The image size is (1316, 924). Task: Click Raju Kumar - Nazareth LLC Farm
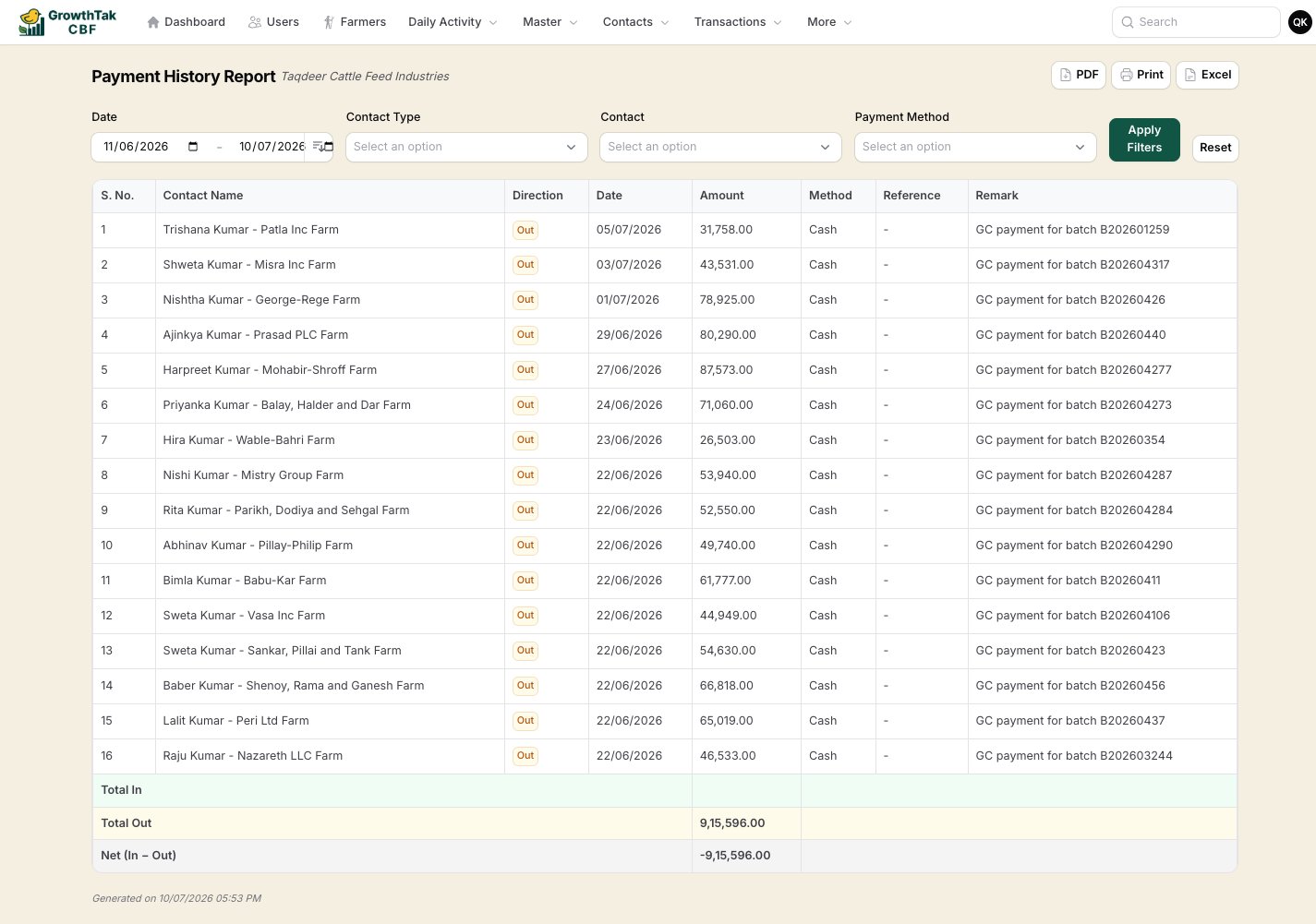click(x=253, y=756)
